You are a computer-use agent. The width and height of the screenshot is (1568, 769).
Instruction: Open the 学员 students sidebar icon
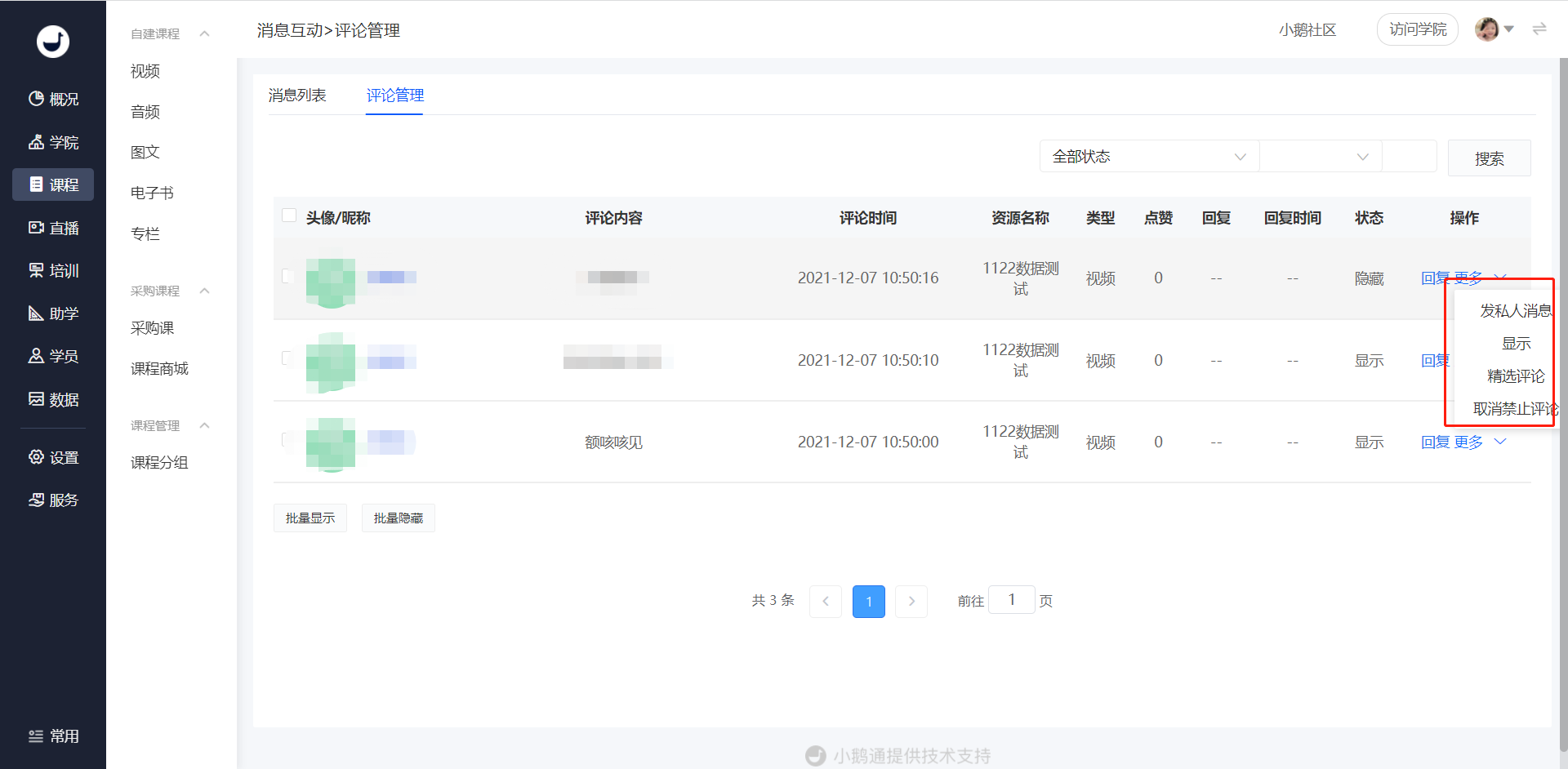click(x=36, y=356)
